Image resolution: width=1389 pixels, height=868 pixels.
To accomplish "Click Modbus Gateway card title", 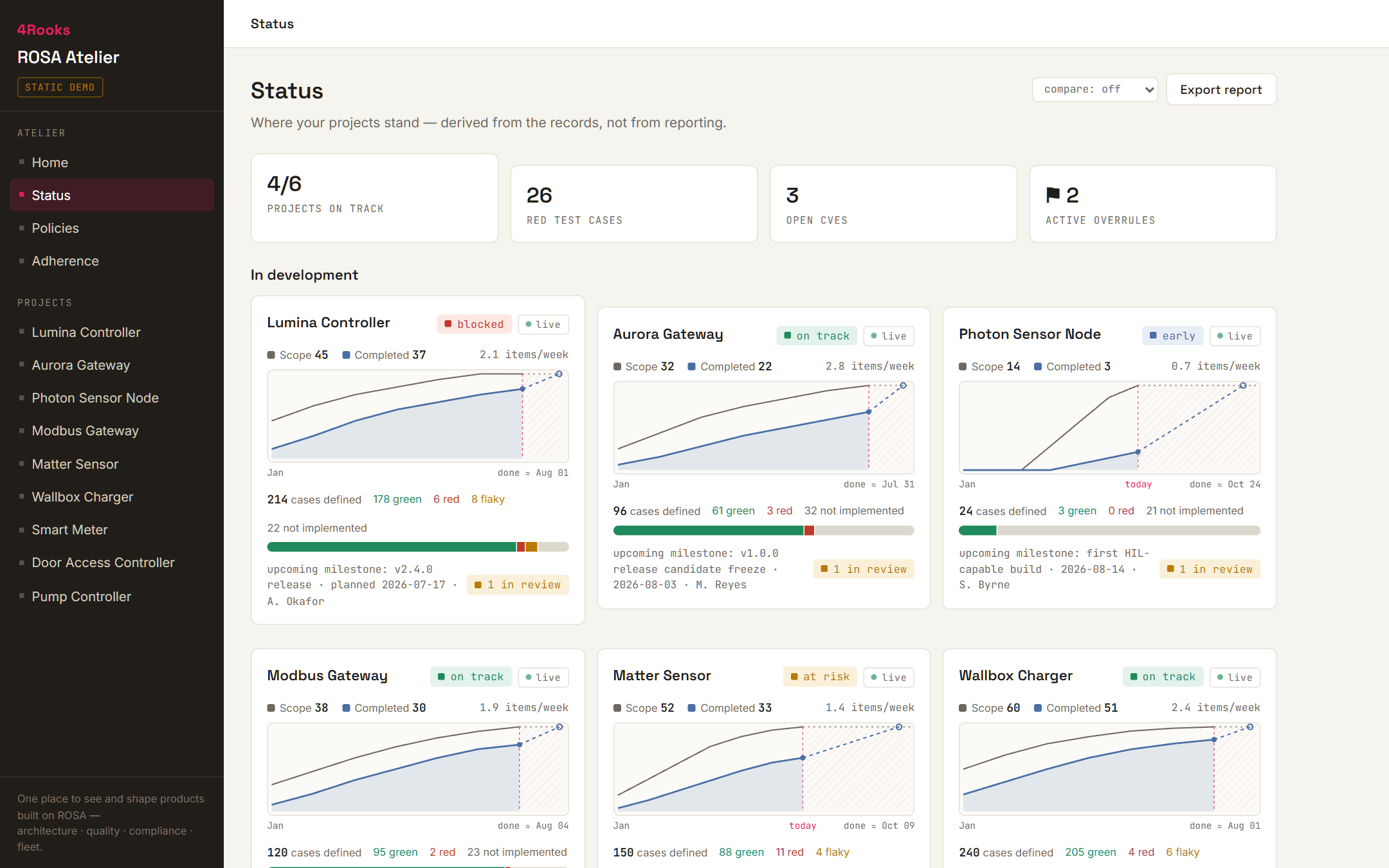I will pos(327,676).
